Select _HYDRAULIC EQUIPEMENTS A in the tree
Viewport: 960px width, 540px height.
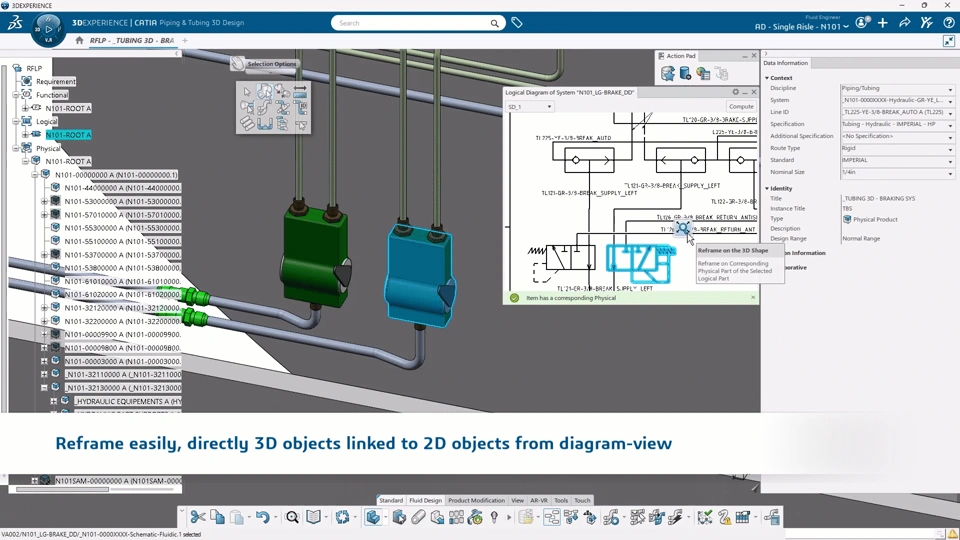point(128,401)
